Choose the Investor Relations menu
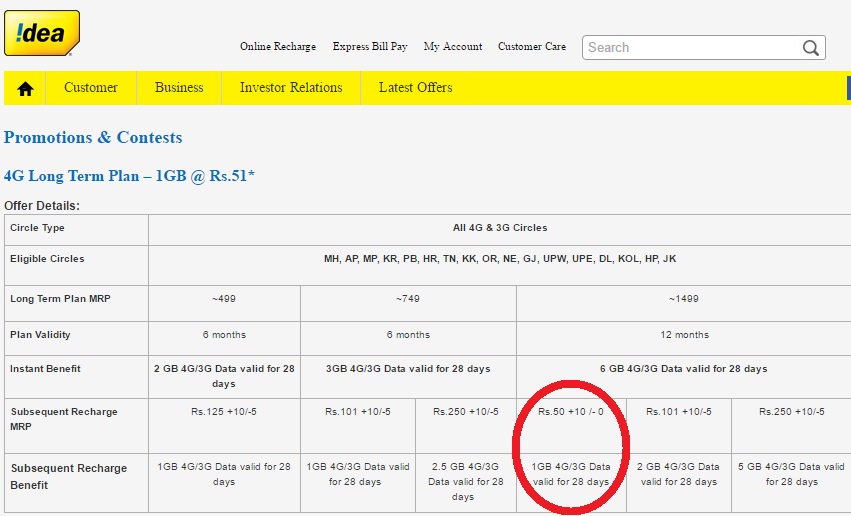Viewport: 851px width, 516px height. click(x=291, y=88)
